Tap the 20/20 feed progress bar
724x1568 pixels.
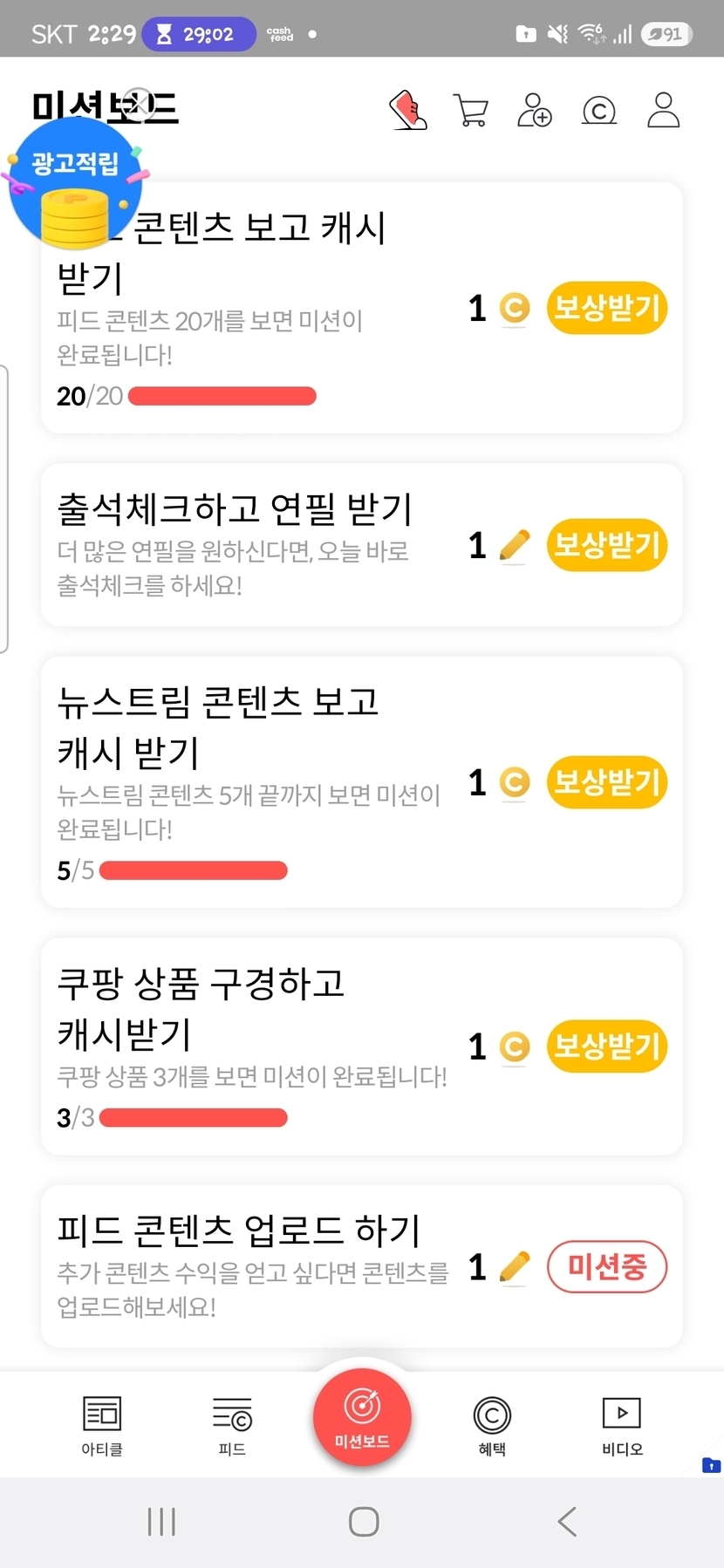(x=222, y=397)
